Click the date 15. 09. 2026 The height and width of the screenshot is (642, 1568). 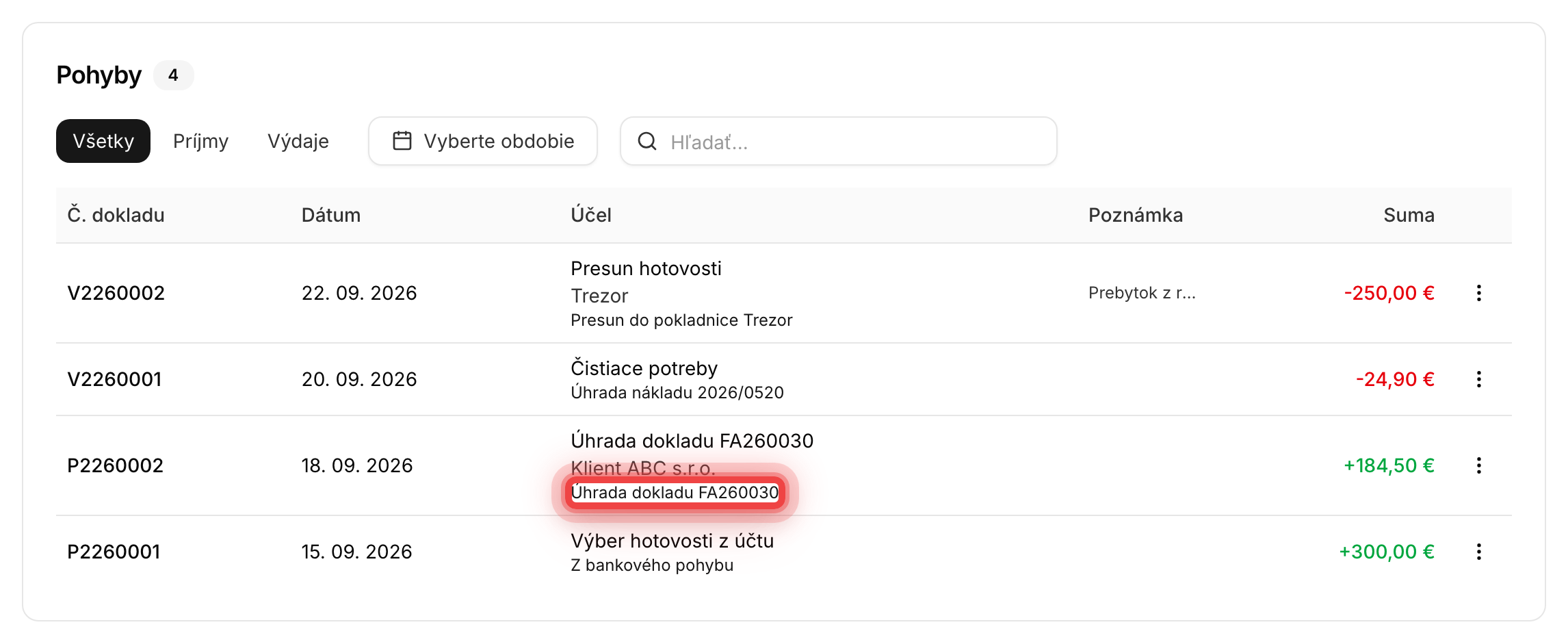(x=357, y=552)
